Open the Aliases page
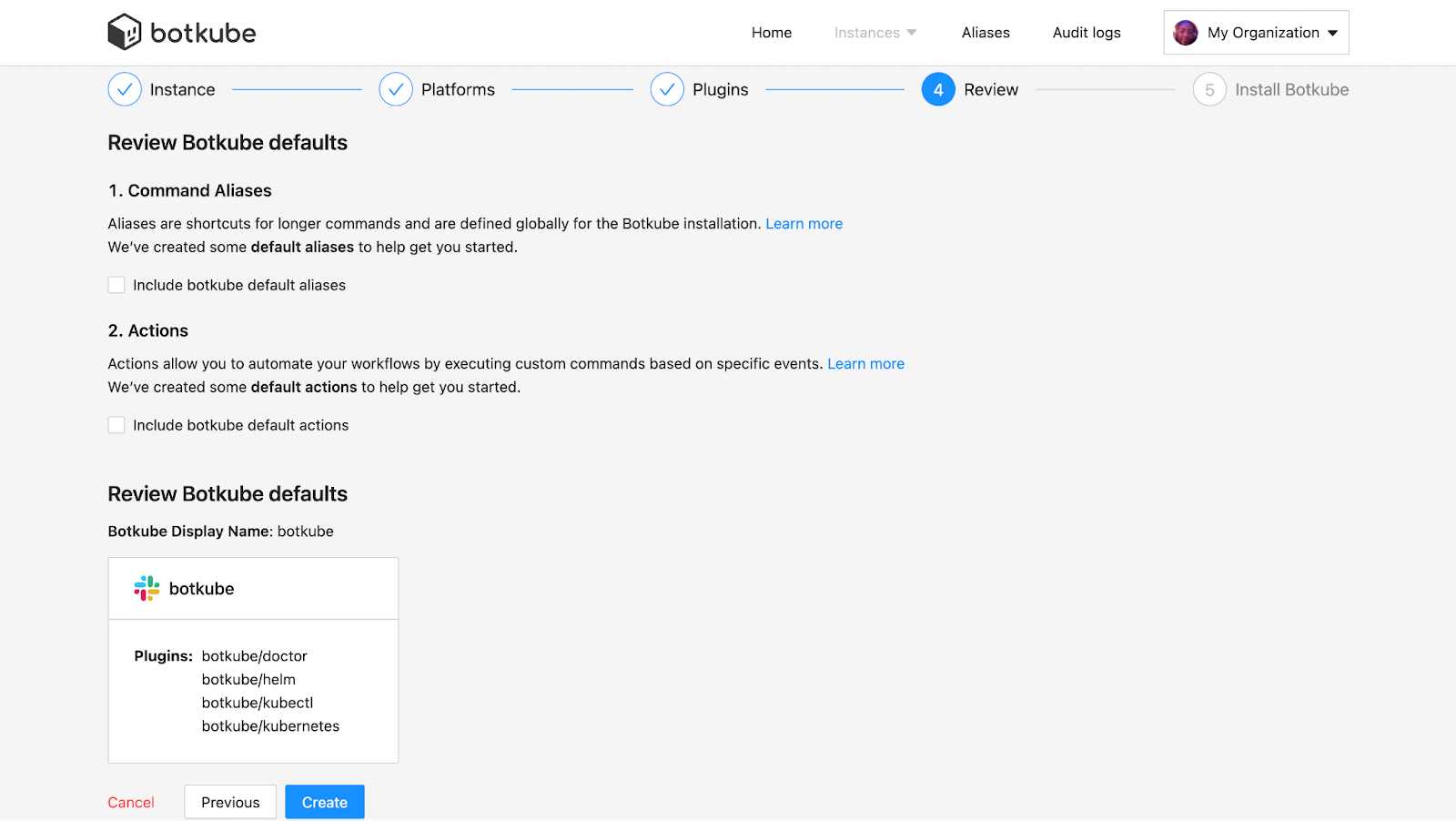The image size is (1456, 821). (985, 32)
